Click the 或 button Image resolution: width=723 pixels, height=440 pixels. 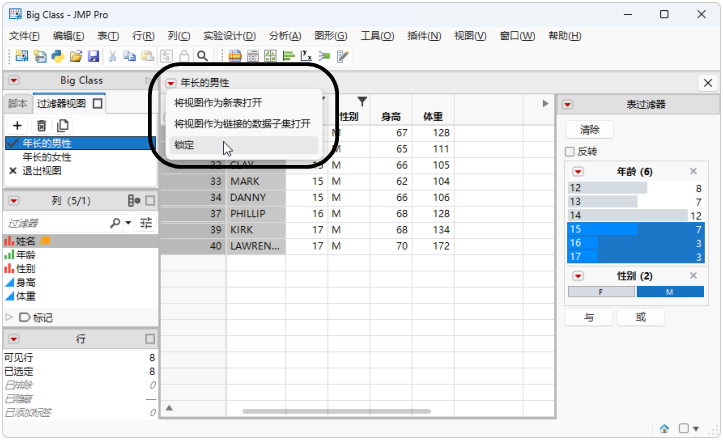tap(640, 317)
